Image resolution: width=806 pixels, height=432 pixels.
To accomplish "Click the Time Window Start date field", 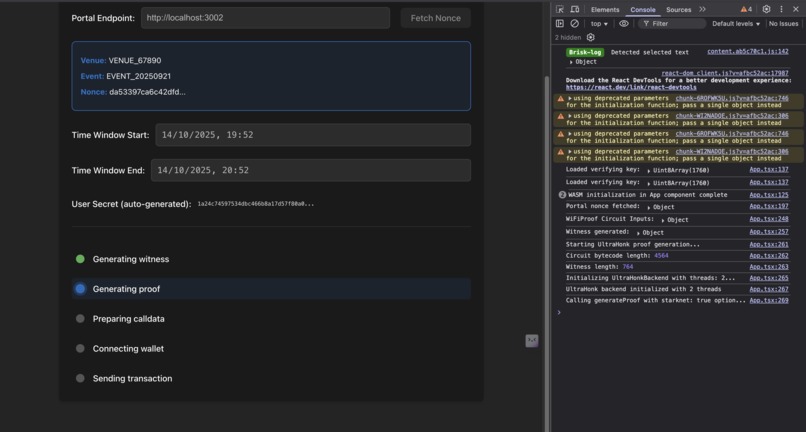I will click(313, 135).
